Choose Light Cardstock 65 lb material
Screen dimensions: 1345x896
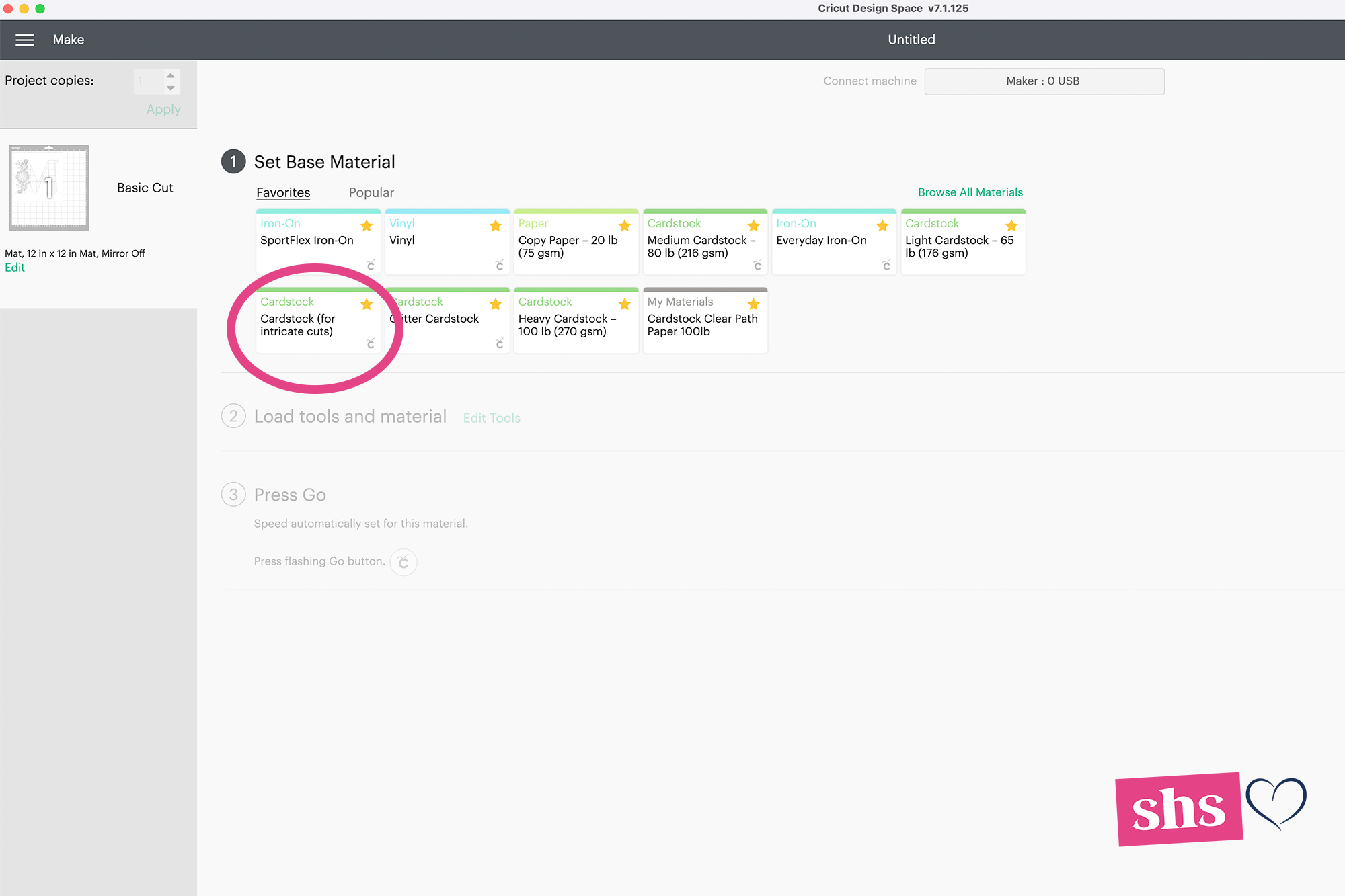pos(964,242)
